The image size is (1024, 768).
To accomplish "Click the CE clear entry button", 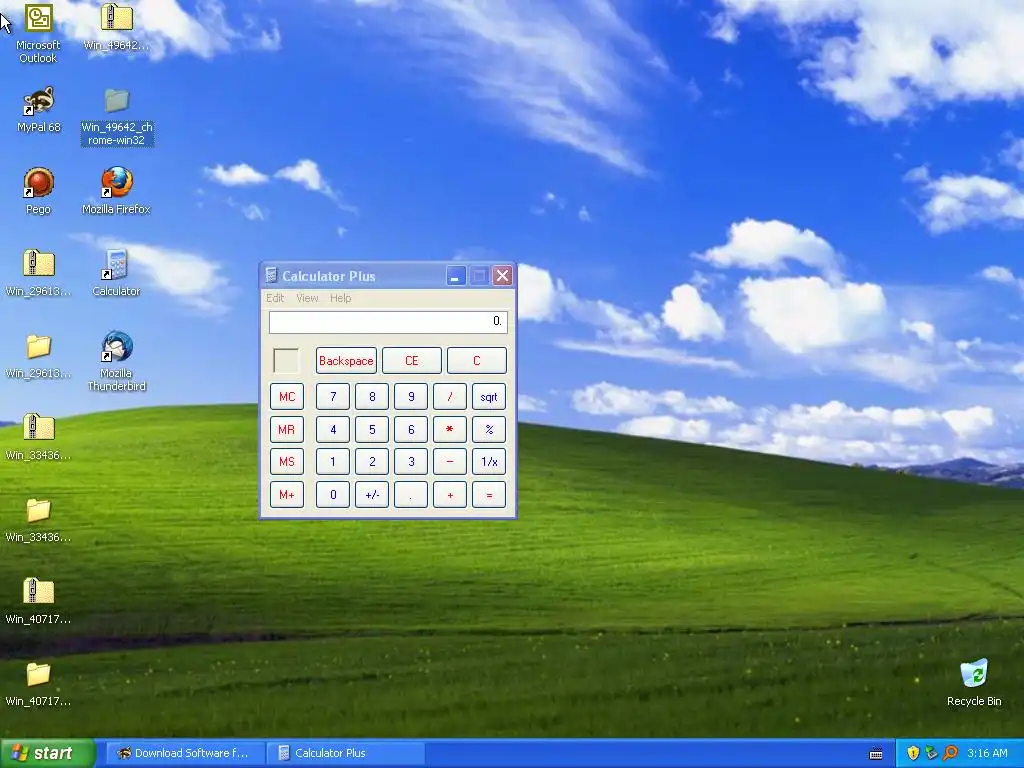I will click(411, 360).
